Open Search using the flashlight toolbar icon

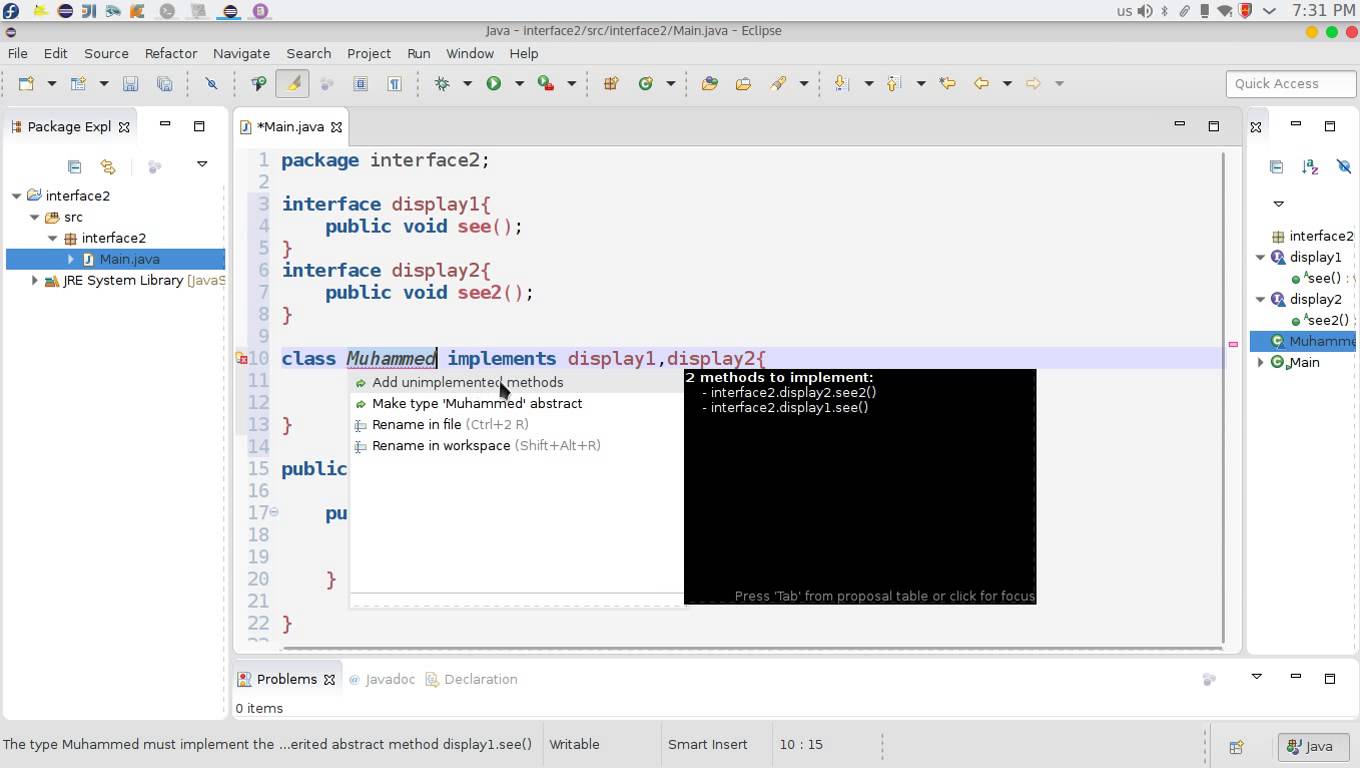[x=779, y=83]
